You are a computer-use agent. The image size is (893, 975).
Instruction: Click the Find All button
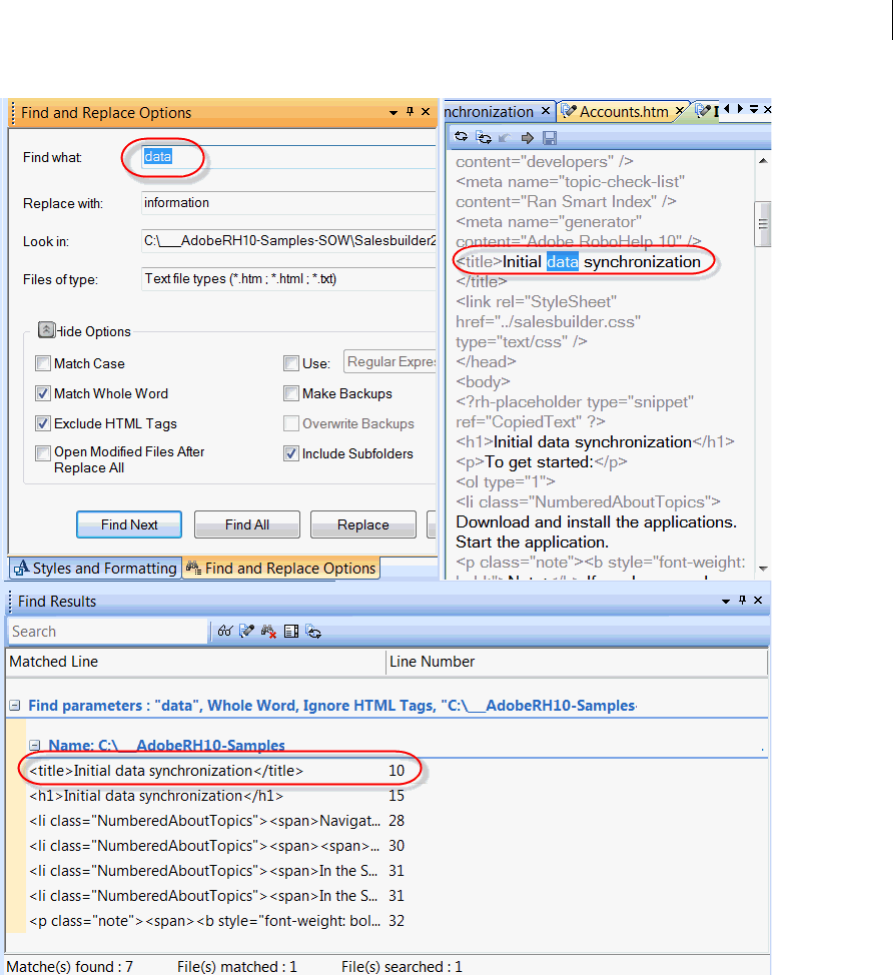coord(247,525)
